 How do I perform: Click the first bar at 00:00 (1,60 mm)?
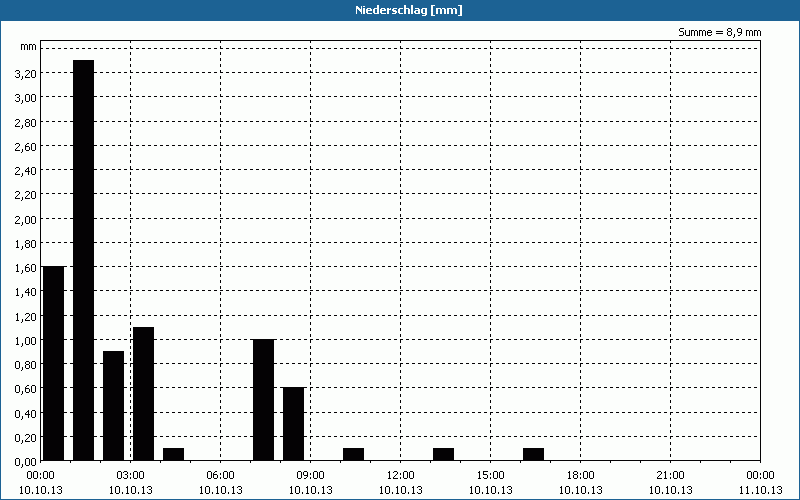53,363
